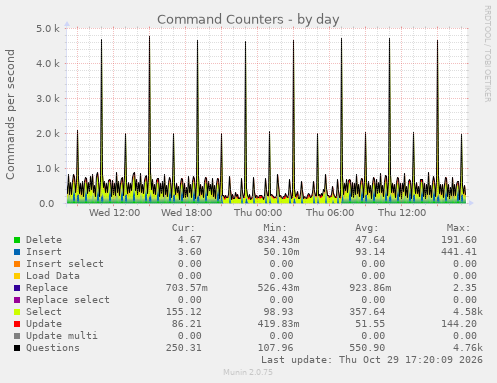Image resolution: width=497 pixels, height=383 pixels.
Task: Click the Wed 18:00 time axis label
Action: click(x=186, y=213)
